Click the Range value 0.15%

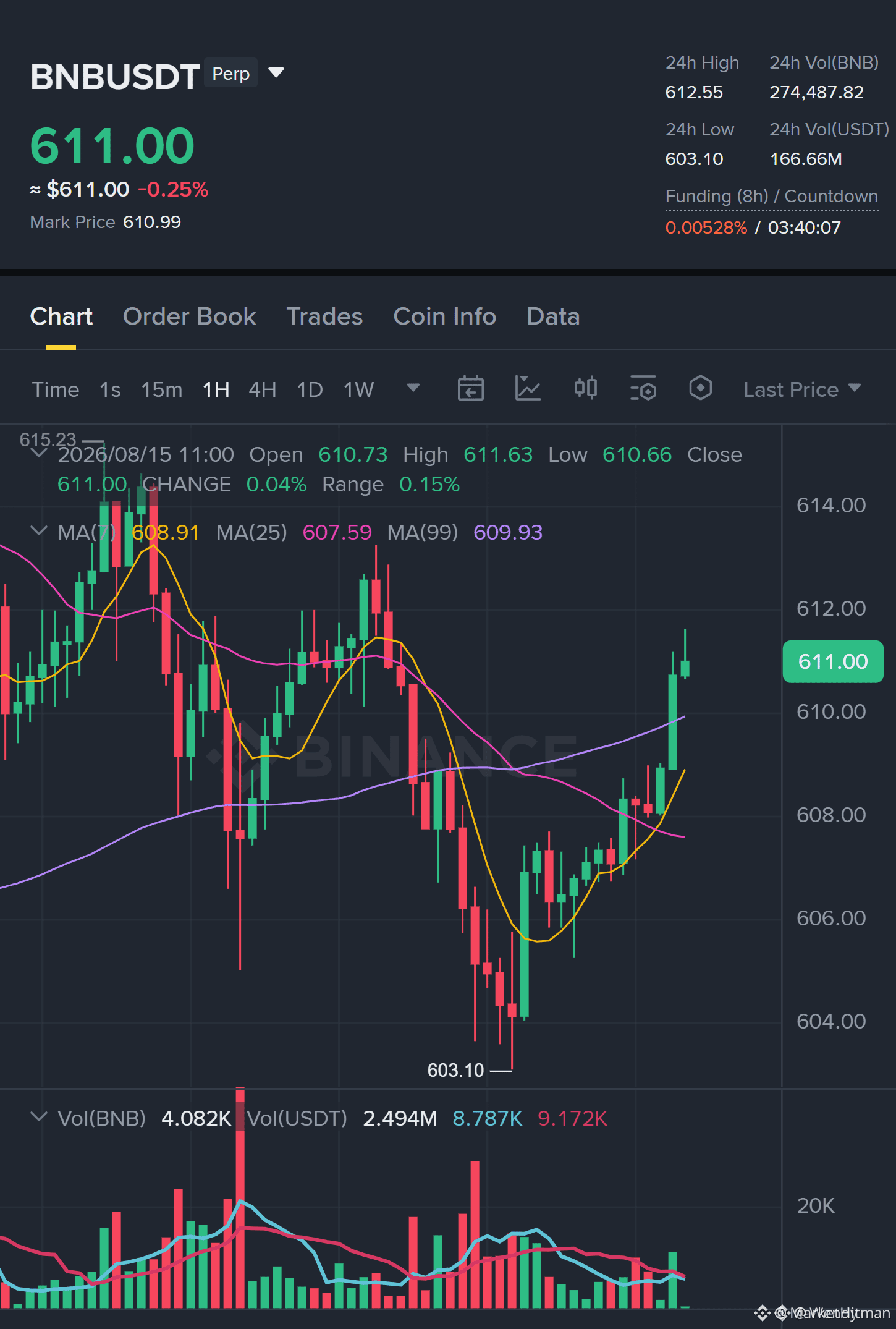pyautogui.click(x=429, y=484)
